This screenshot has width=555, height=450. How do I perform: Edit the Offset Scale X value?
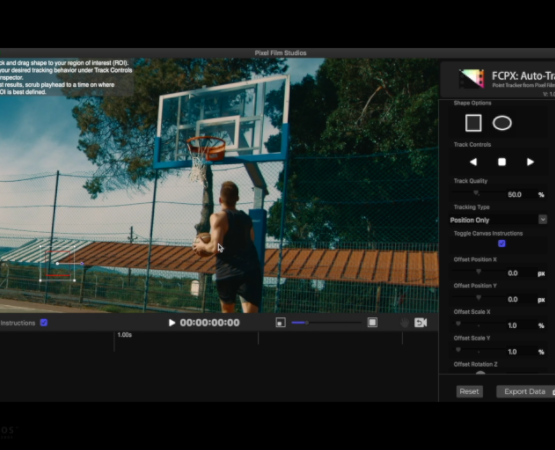tap(512, 326)
